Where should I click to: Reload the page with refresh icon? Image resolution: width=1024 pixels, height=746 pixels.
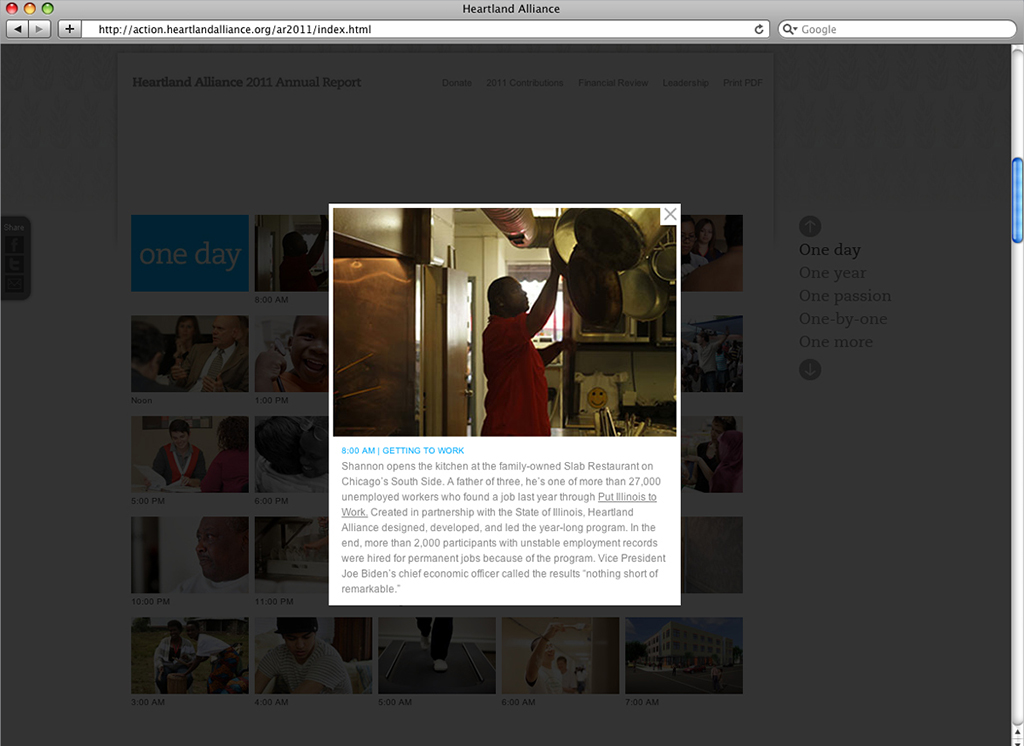pos(759,29)
